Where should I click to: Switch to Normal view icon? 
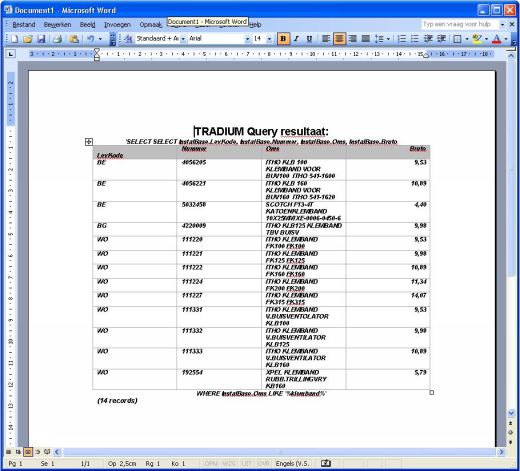pyautogui.click(x=9, y=452)
